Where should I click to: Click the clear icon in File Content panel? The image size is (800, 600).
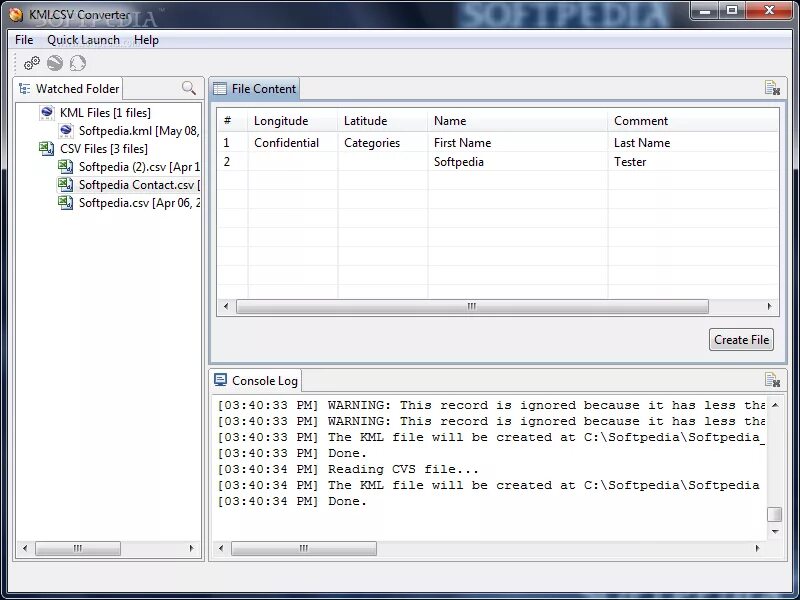772,88
